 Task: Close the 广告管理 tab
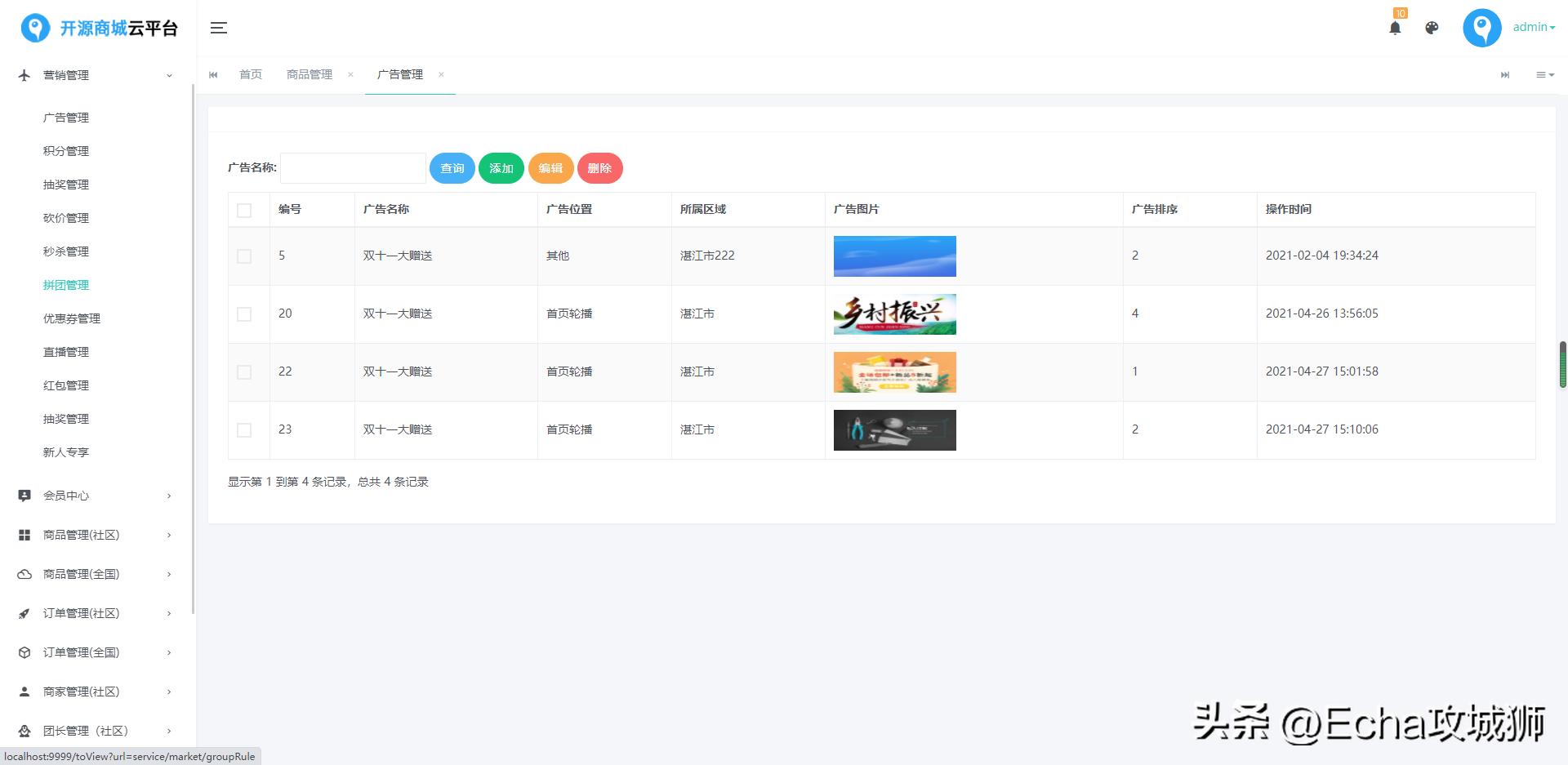(x=441, y=74)
